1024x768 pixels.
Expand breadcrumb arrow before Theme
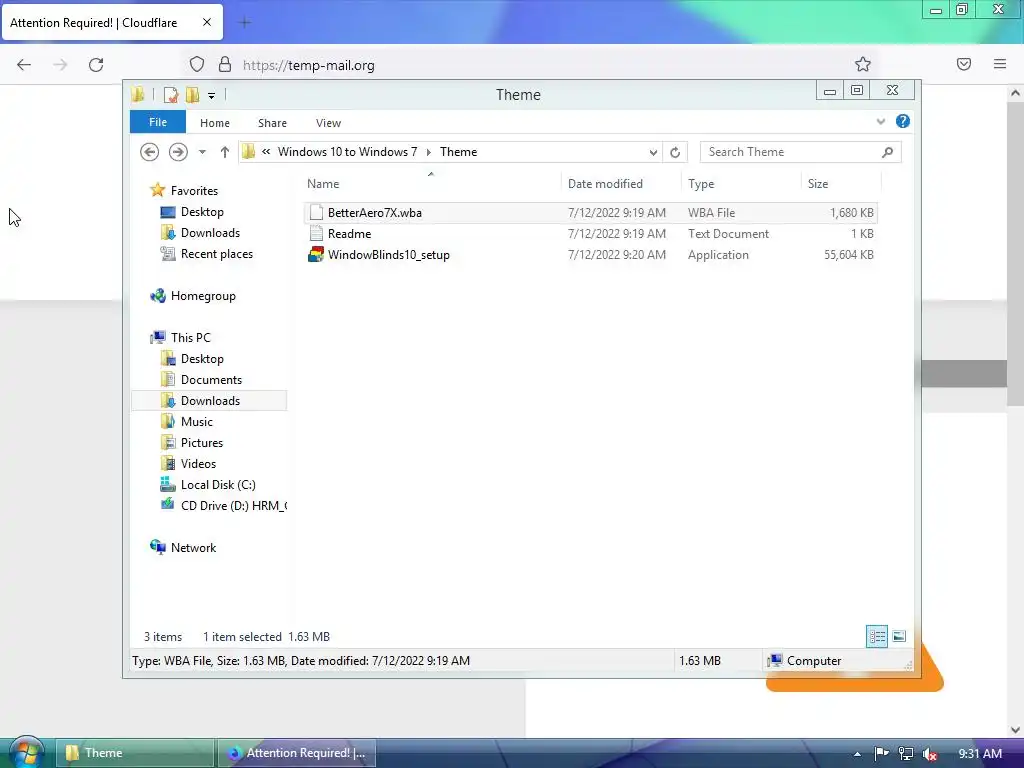(x=428, y=152)
